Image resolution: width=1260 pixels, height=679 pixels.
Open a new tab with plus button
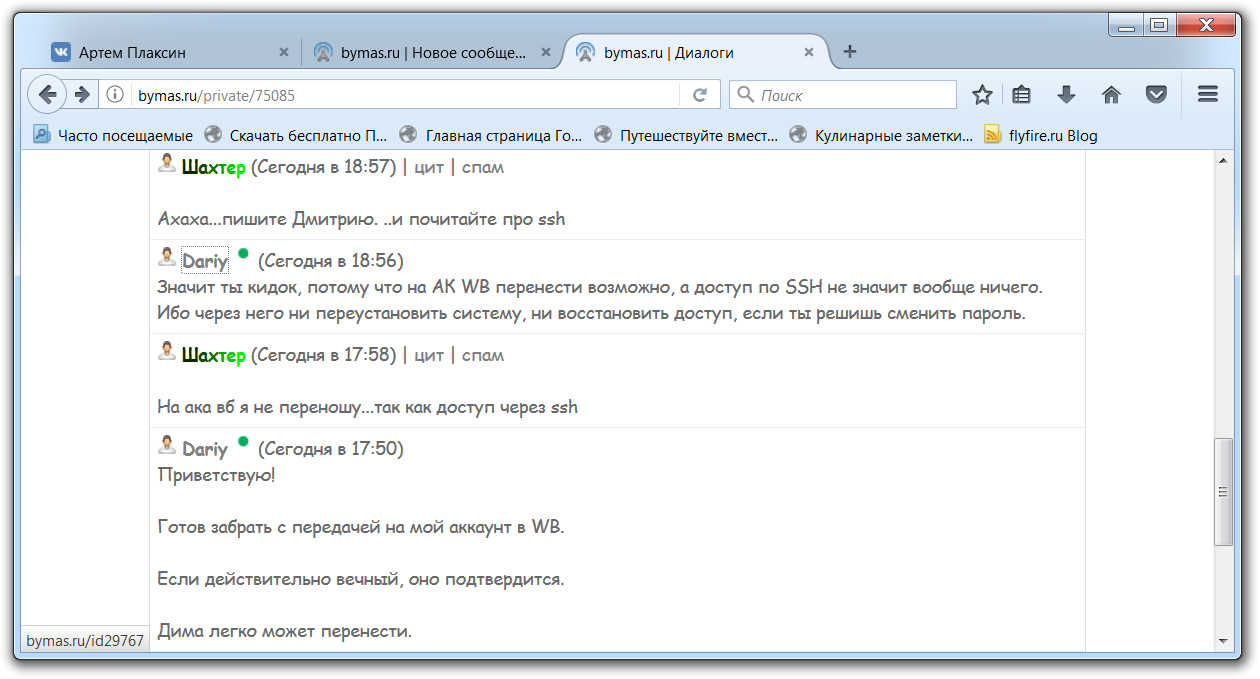coord(850,52)
